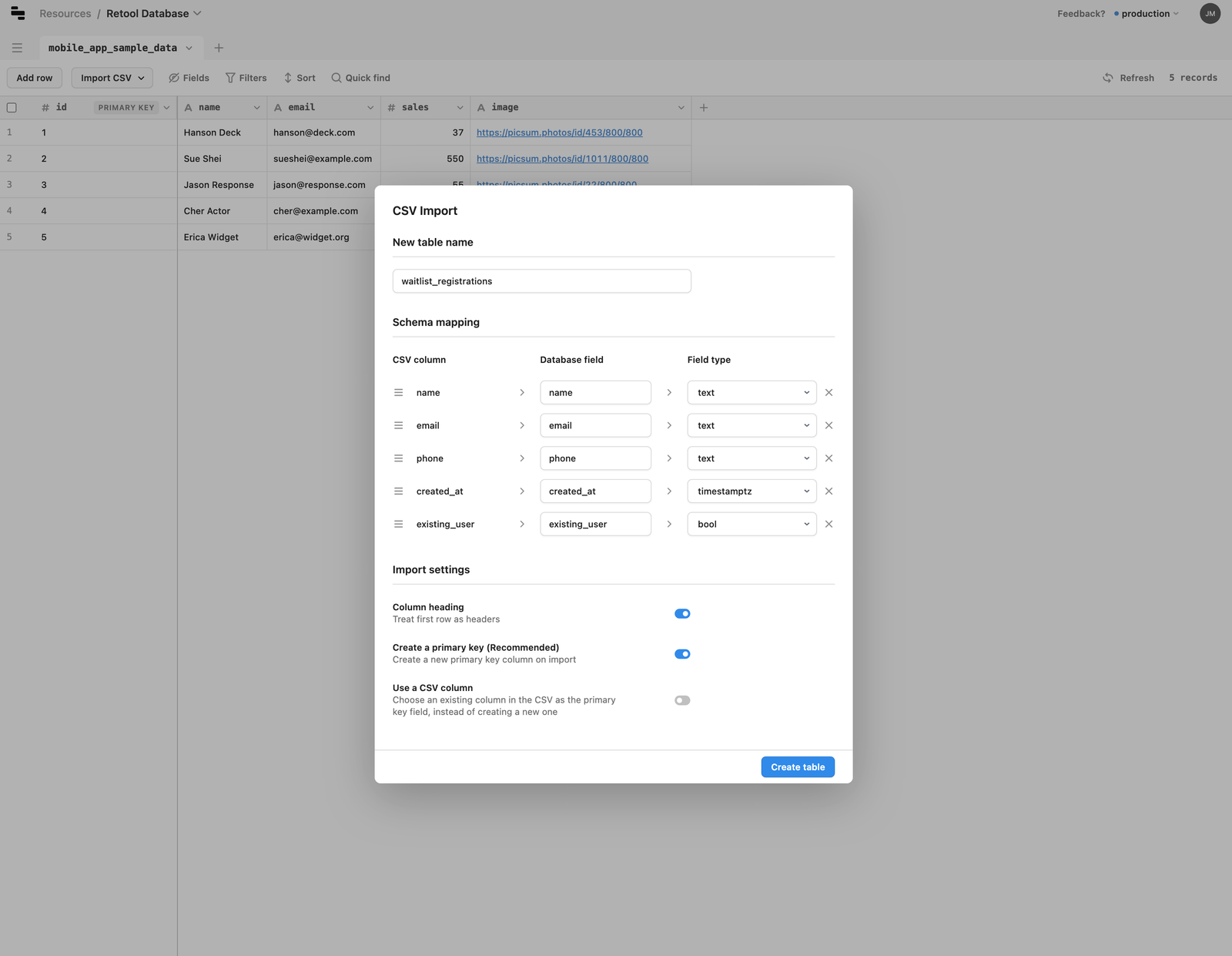The height and width of the screenshot is (956, 1232).
Task: Remove the created_at column mapping
Action: pos(829,491)
